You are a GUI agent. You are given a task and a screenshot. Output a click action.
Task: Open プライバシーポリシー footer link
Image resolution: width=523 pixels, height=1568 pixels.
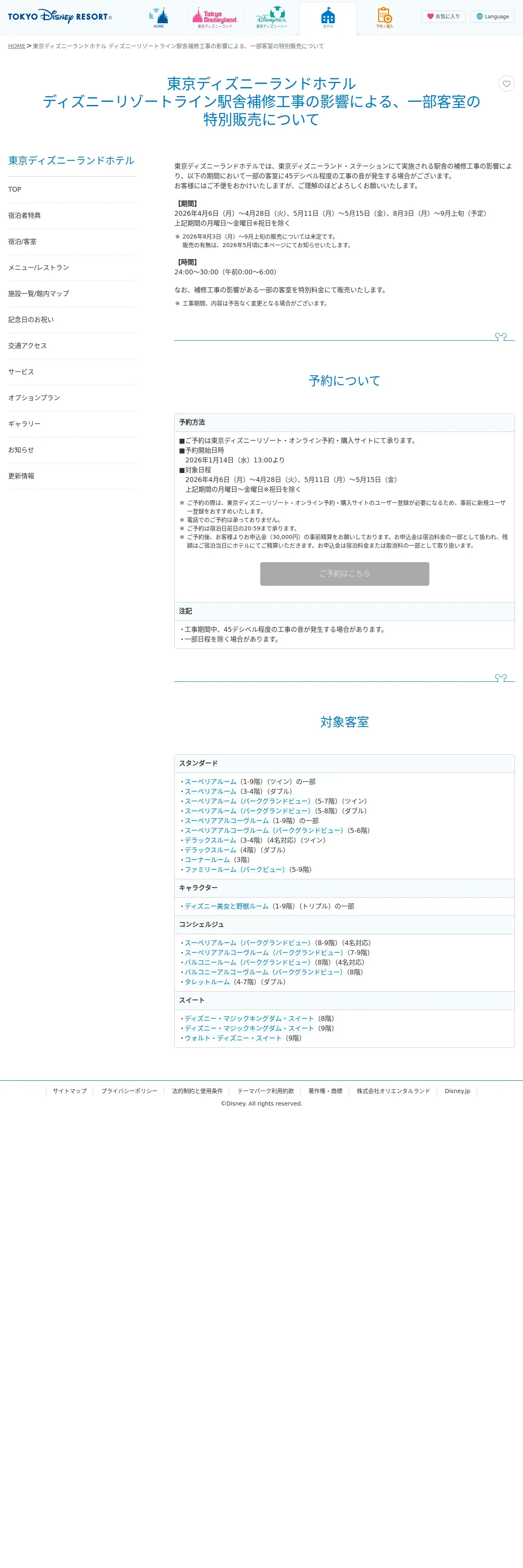(129, 1091)
